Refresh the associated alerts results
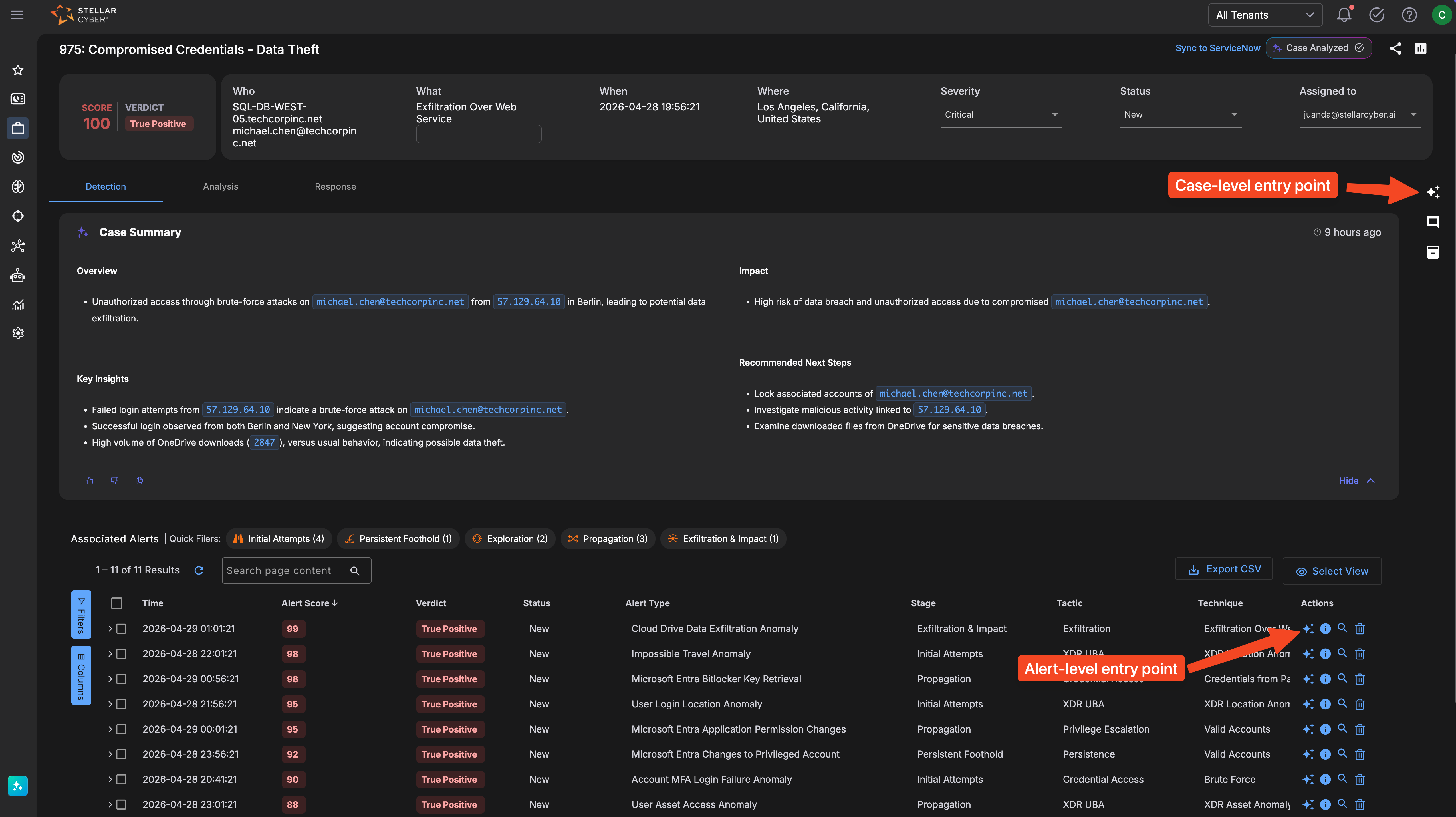The image size is (1456, 817). (x=199, y=570)
